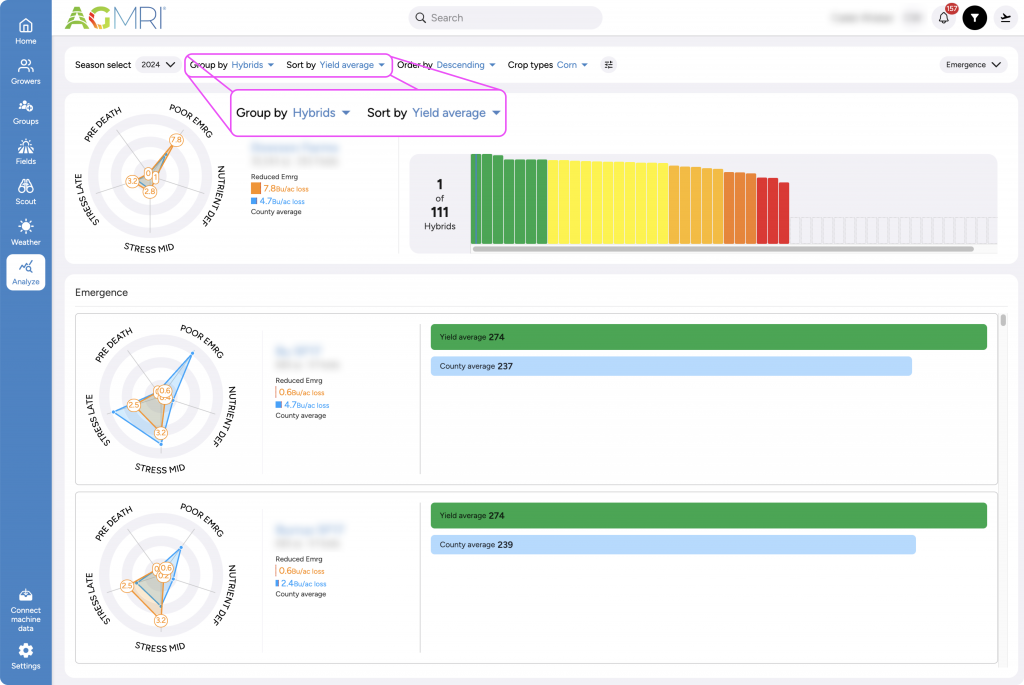The height and width of the screenshot is (685, 1024).
Task: Click the County average 239 bar
Action: point(673,545)
